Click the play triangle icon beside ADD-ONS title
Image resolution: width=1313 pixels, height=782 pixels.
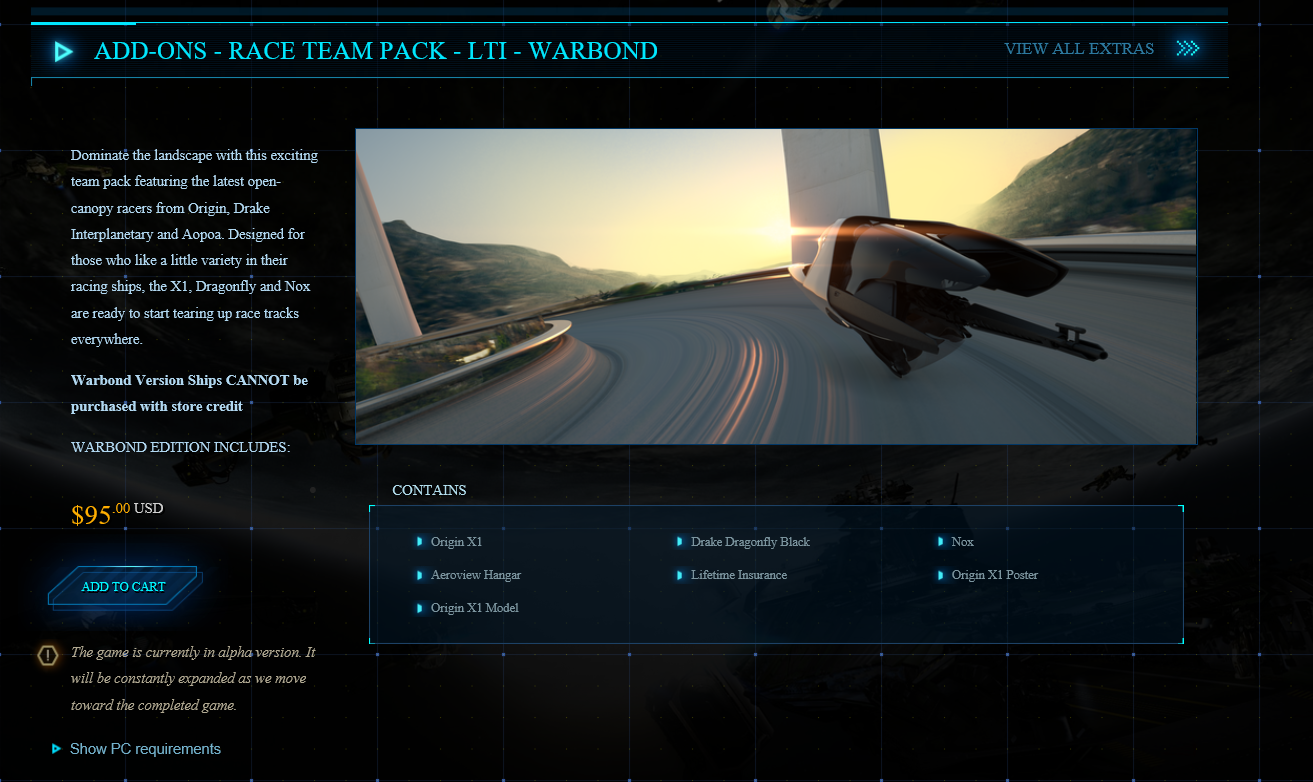coord(63,52)
